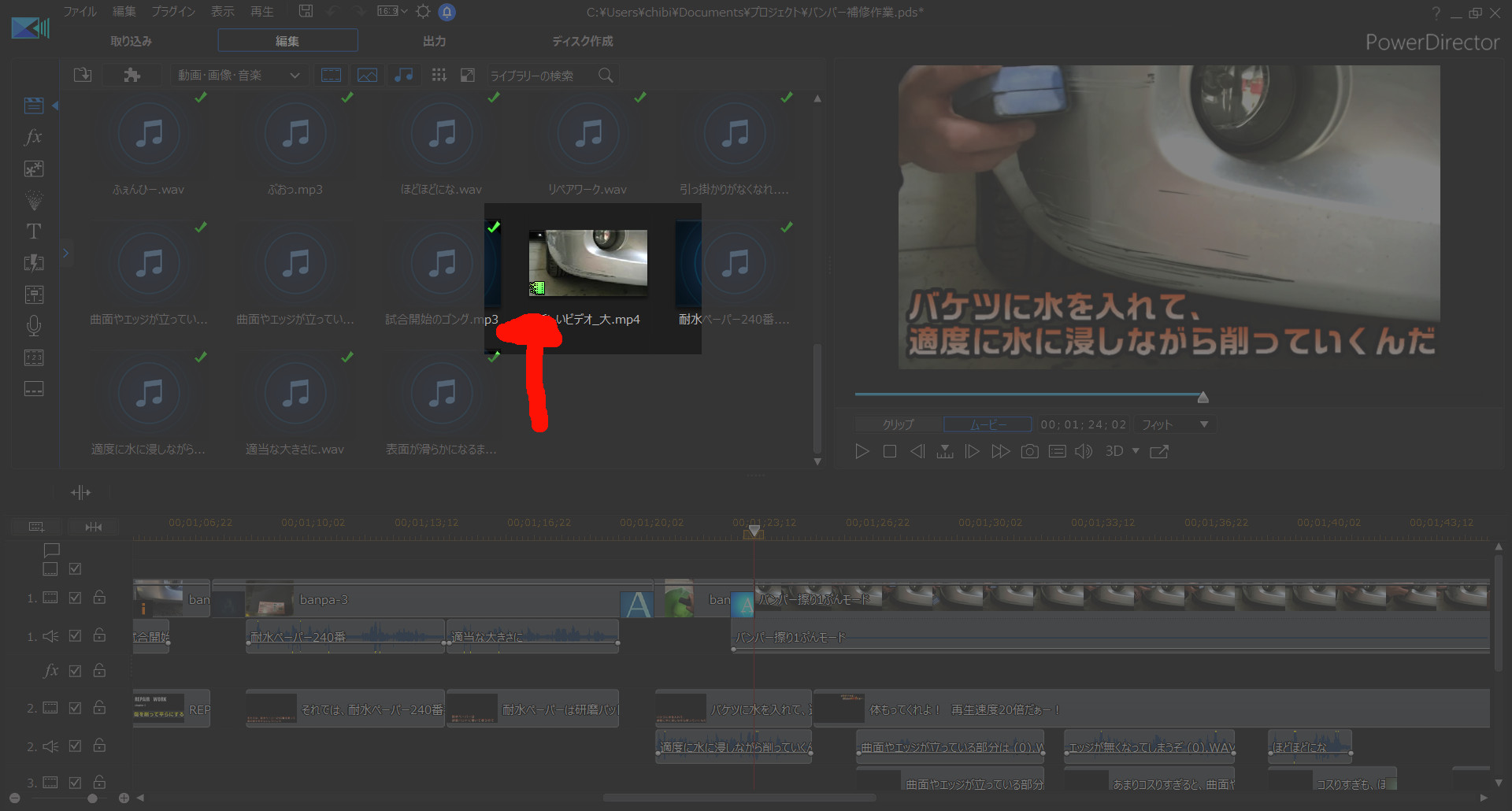Click the add tracks icon above timeline
The height and width of the screenshot is (811, 1512).
click(36, 527)
